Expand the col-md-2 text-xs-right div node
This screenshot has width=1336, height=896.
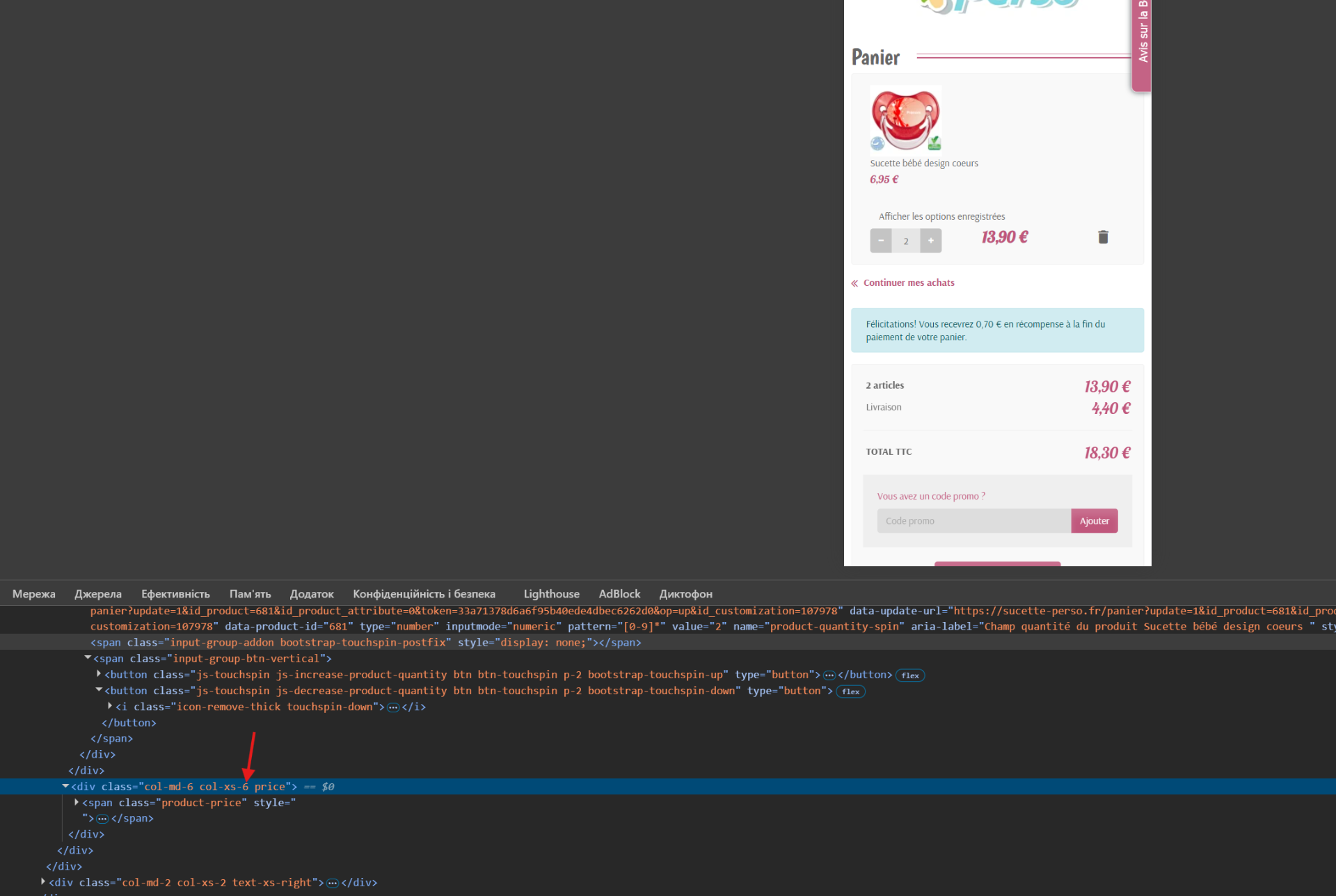43,882
